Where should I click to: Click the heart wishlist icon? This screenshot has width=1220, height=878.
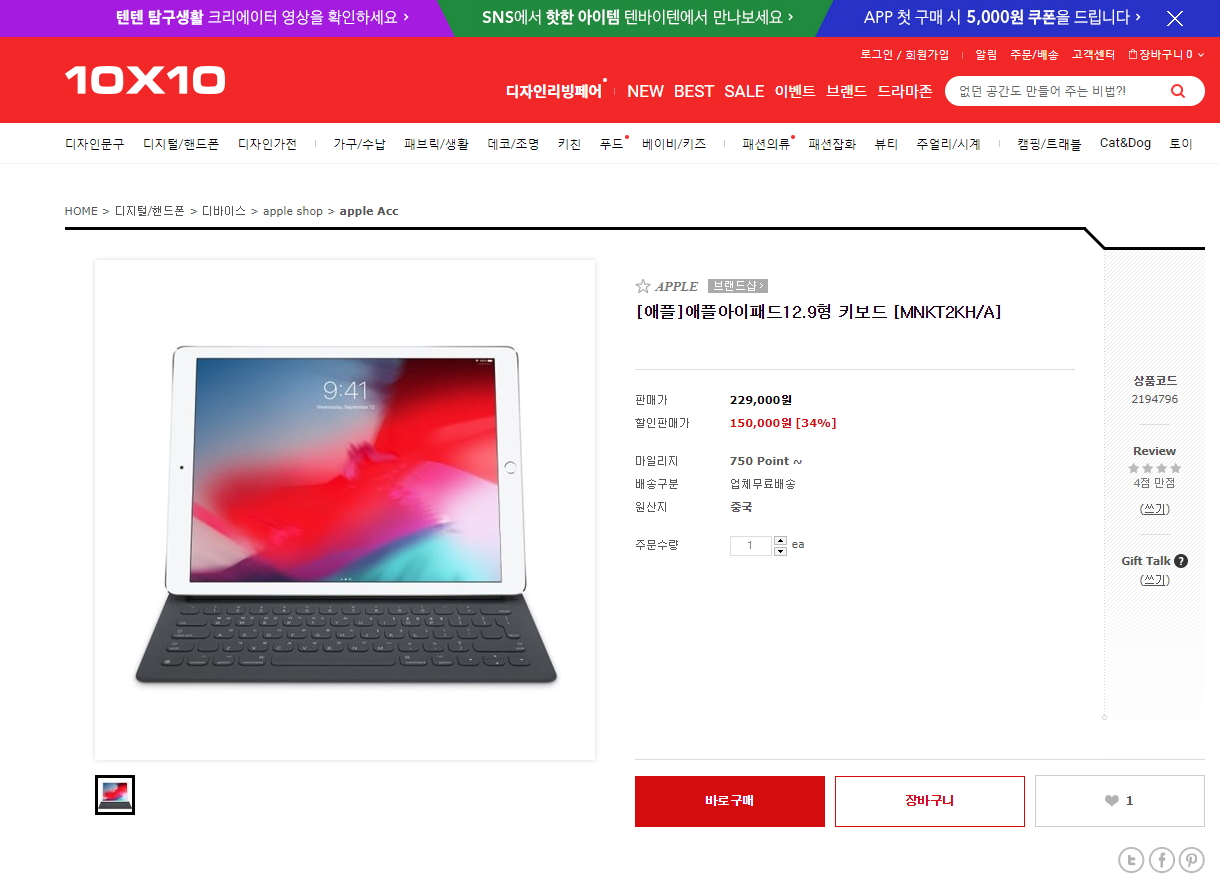pos(1112,801)
